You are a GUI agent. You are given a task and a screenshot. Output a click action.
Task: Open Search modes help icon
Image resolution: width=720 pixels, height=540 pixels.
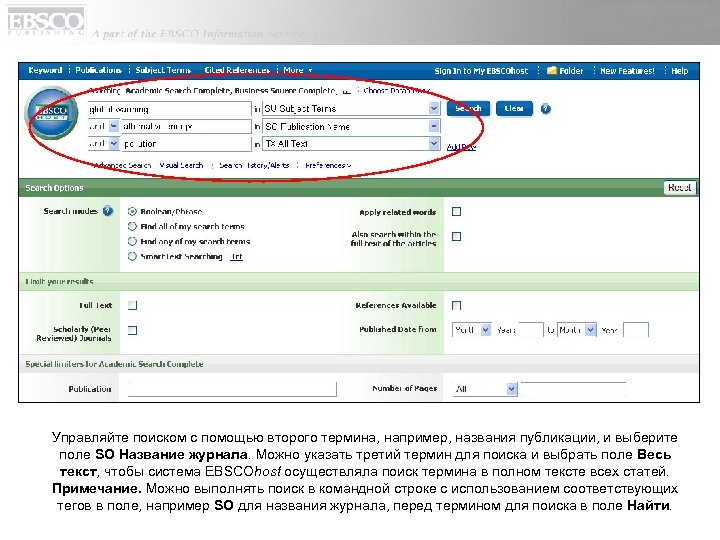(x=108, y=211)
